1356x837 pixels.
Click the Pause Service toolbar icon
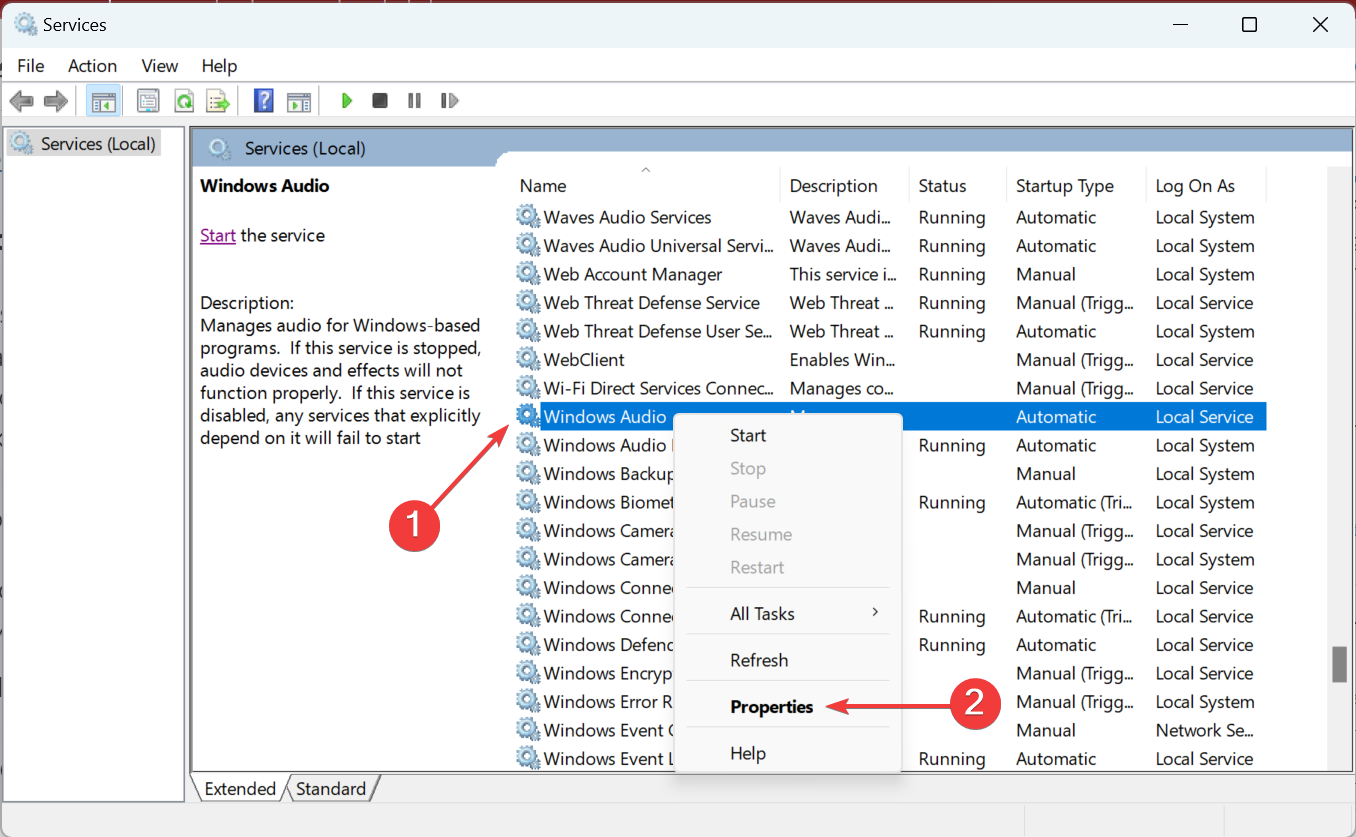coord(414,101)
